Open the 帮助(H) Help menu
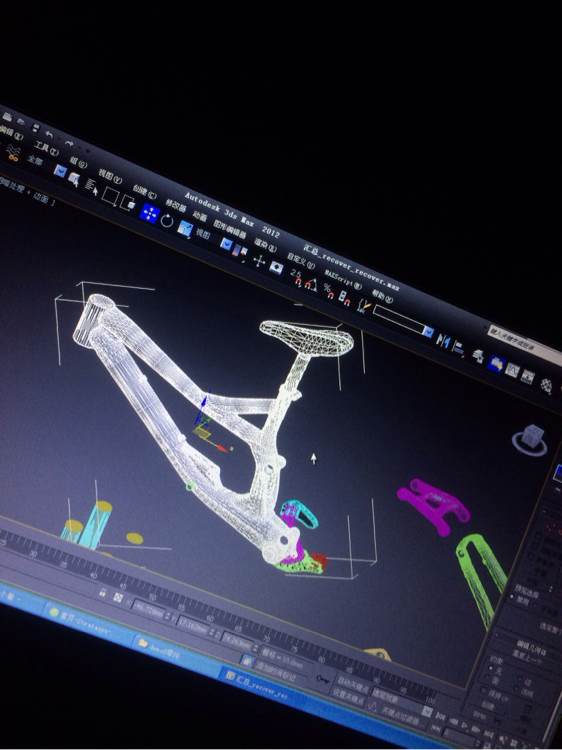 383,297
